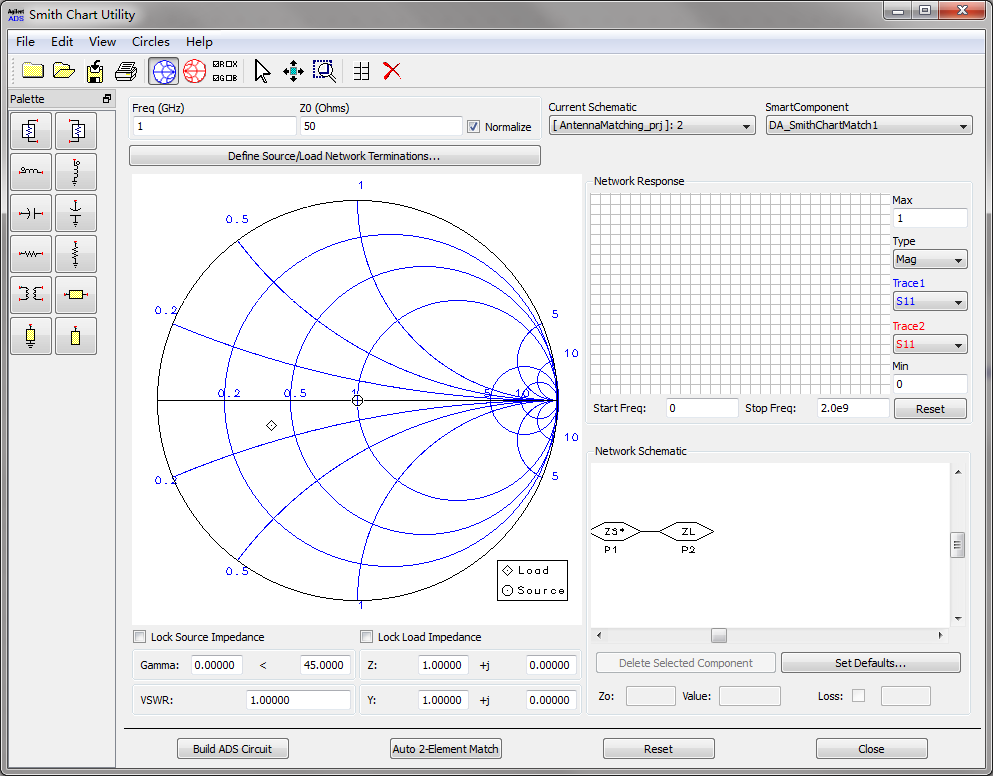
Task: Click the schematic scrollbar right arrow
Action: (940, 635)
